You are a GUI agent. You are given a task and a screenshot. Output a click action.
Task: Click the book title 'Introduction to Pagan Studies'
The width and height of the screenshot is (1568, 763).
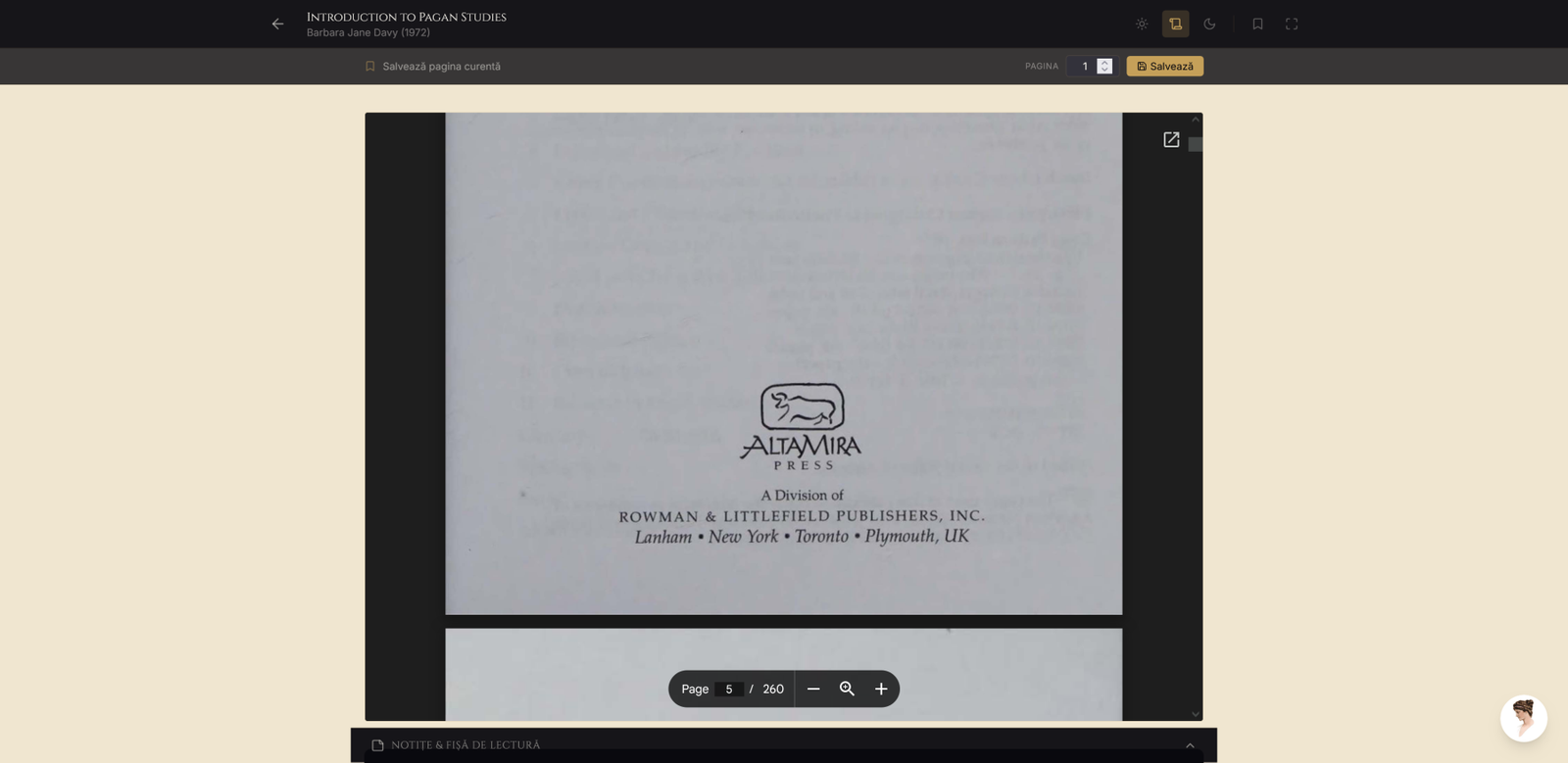[407, 17]
